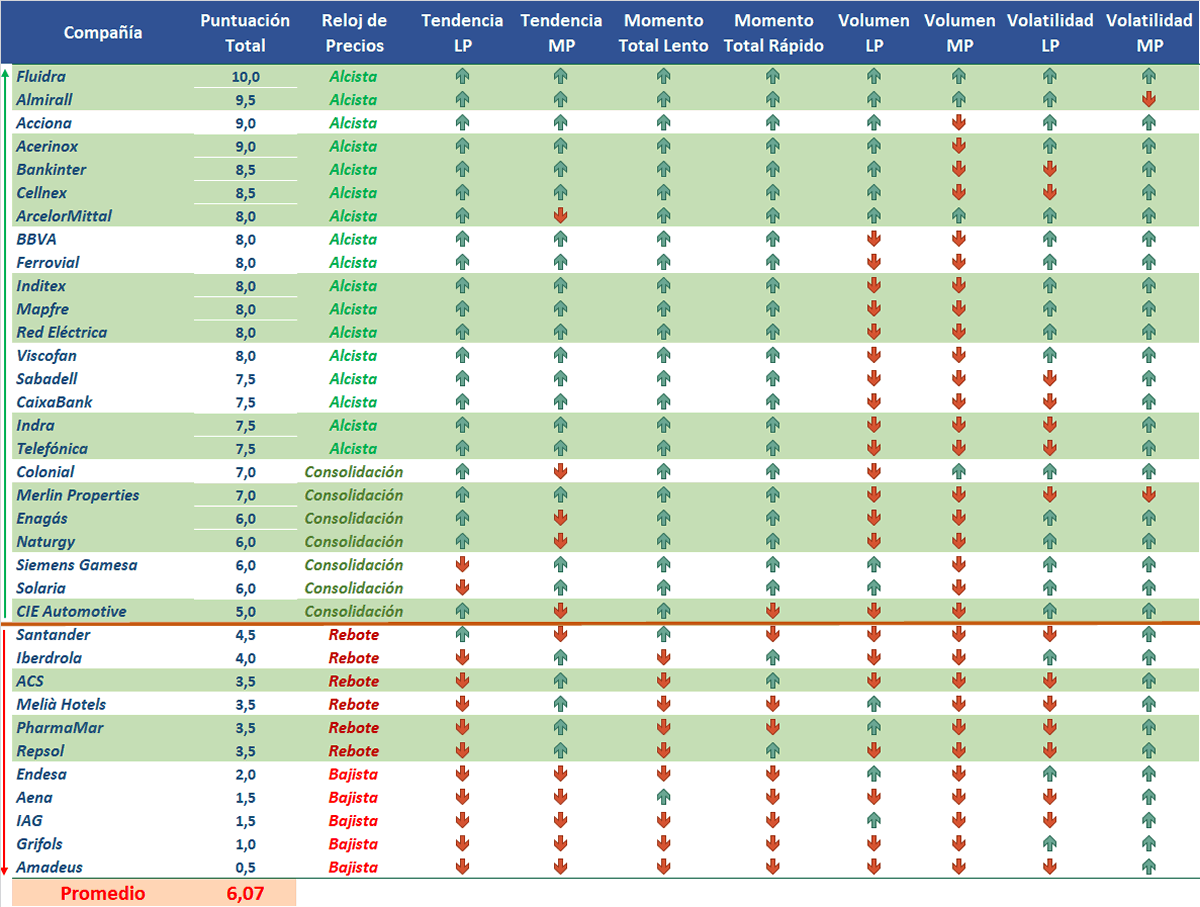Screen dimensions: 1200x907
Task: Click Fluidra's 10,0 total score
Action: click(246, 77)
